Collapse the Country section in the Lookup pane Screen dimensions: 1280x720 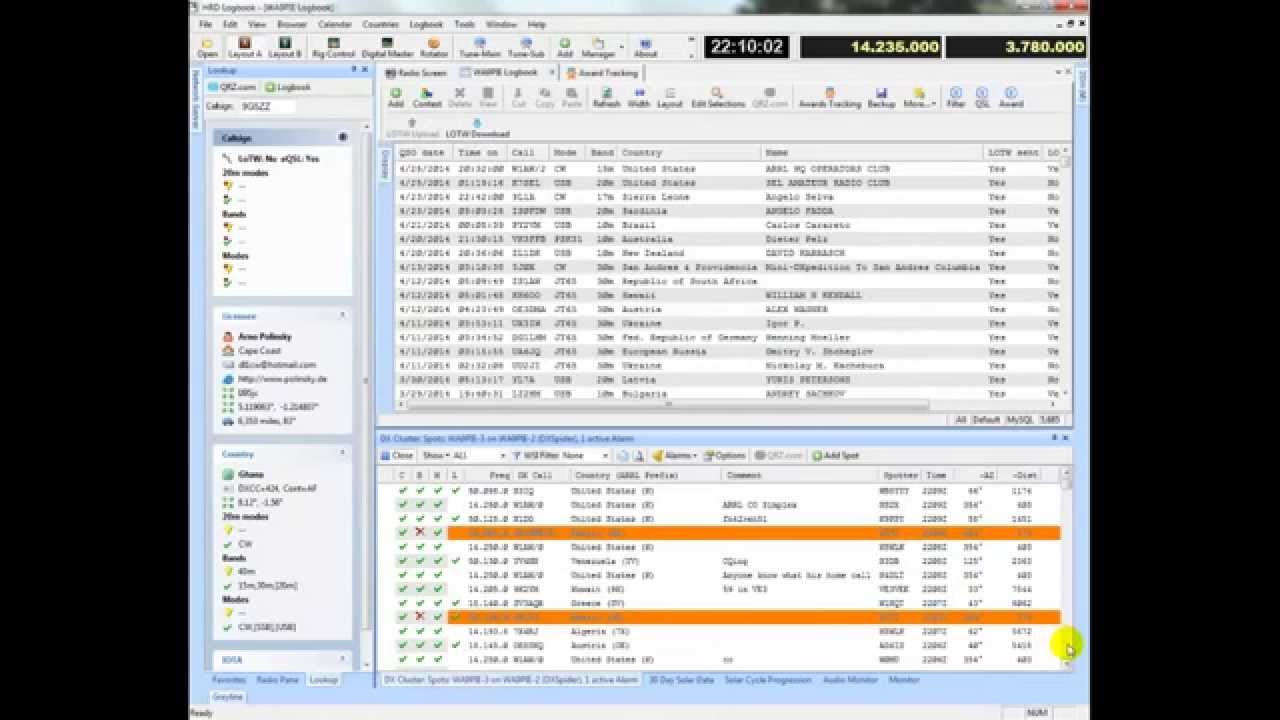342,454
